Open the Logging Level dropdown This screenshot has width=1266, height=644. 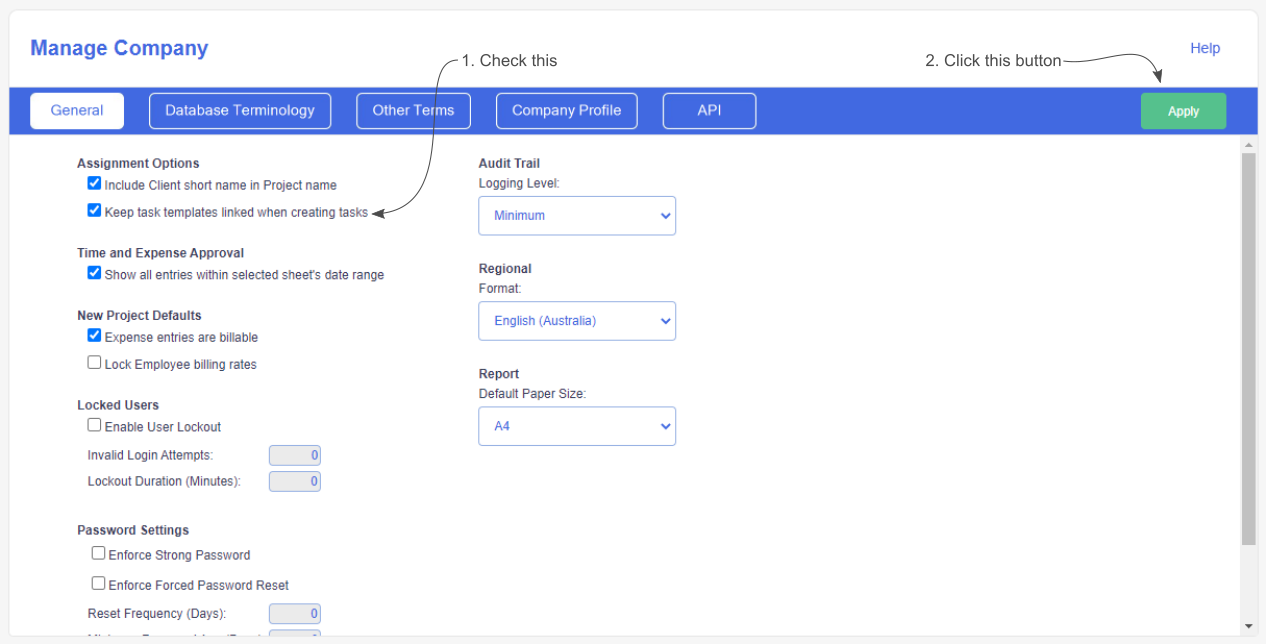point(577,215)
